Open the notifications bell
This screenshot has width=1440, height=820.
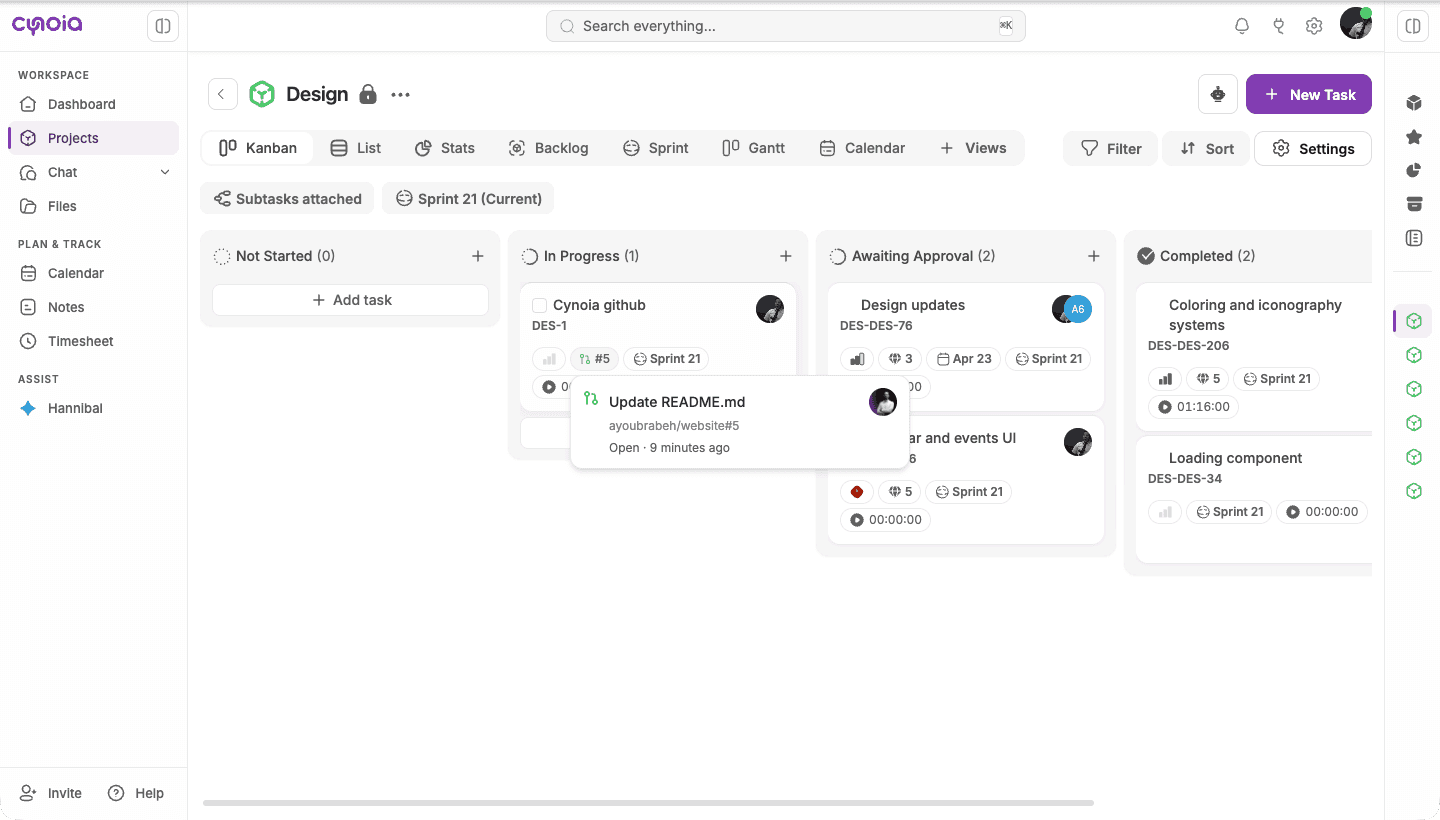(1242, 26)
